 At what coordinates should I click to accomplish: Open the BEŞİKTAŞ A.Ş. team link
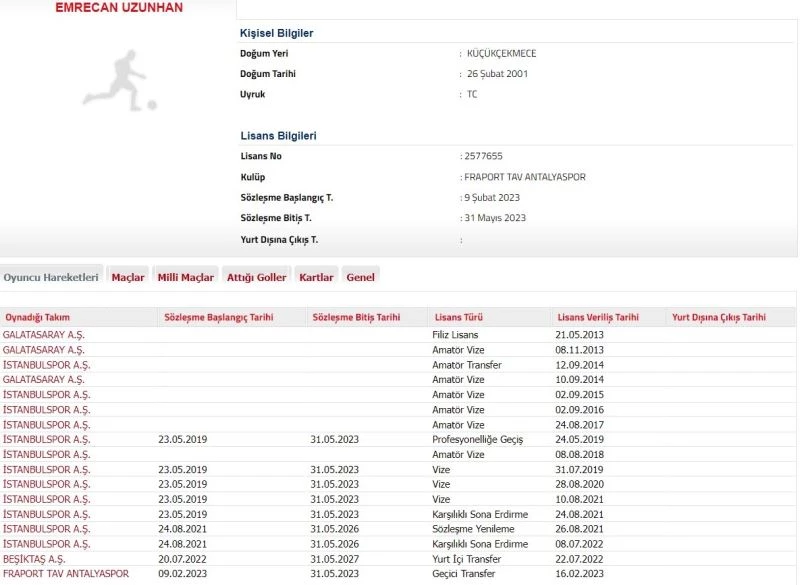point(34,559)
